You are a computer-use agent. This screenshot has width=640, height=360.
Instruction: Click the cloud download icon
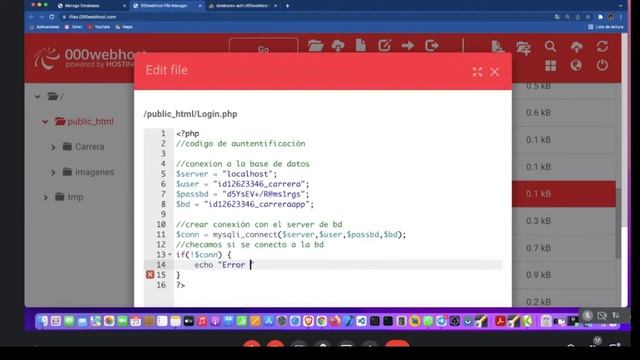pos(338,46)
